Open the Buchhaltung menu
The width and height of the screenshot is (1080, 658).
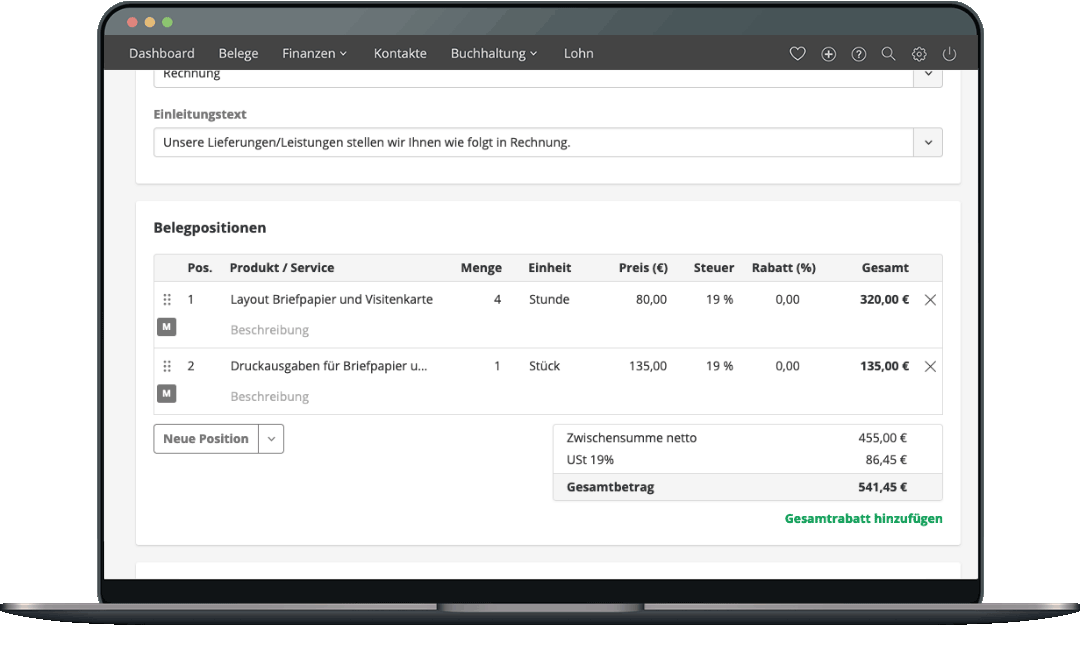pyautogui.click(x=493, y=54)
